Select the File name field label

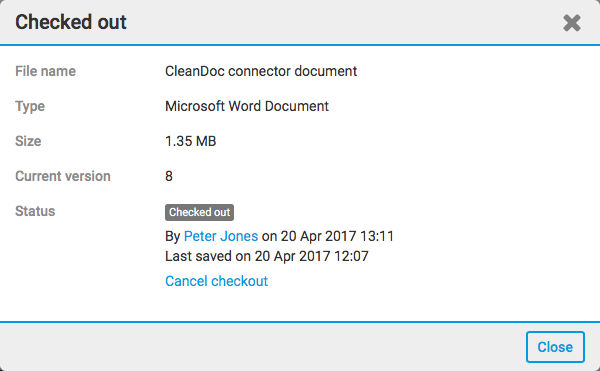click(46, 71)
